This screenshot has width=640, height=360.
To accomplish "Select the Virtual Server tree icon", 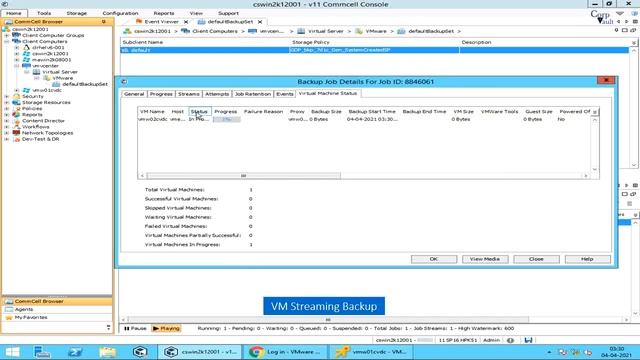I will point(36,72).
